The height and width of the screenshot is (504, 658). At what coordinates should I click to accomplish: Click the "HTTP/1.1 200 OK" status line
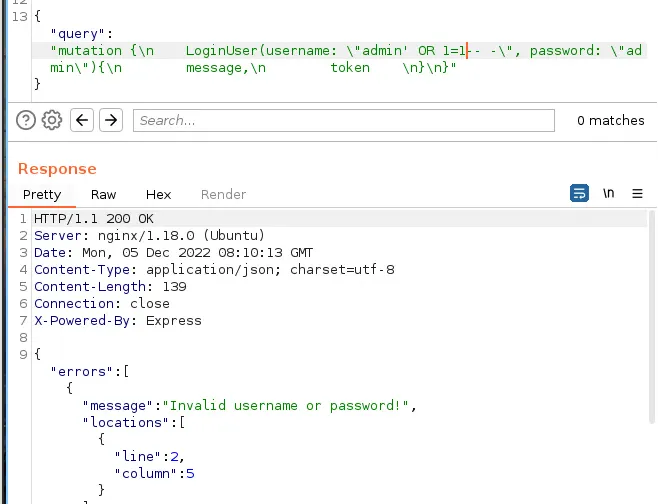[x=94, y=219]
